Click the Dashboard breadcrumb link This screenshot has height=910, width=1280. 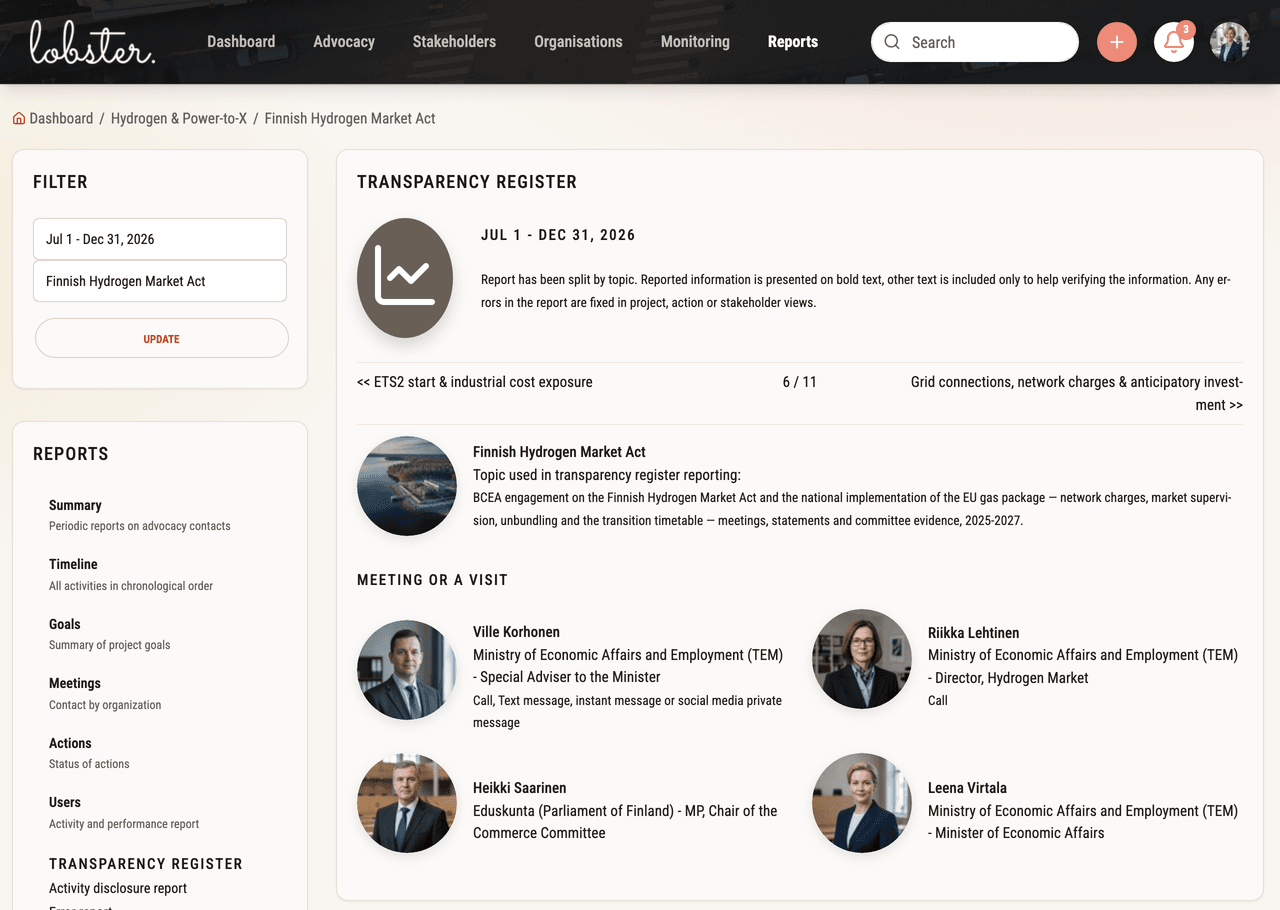click(x=61, y=118)
